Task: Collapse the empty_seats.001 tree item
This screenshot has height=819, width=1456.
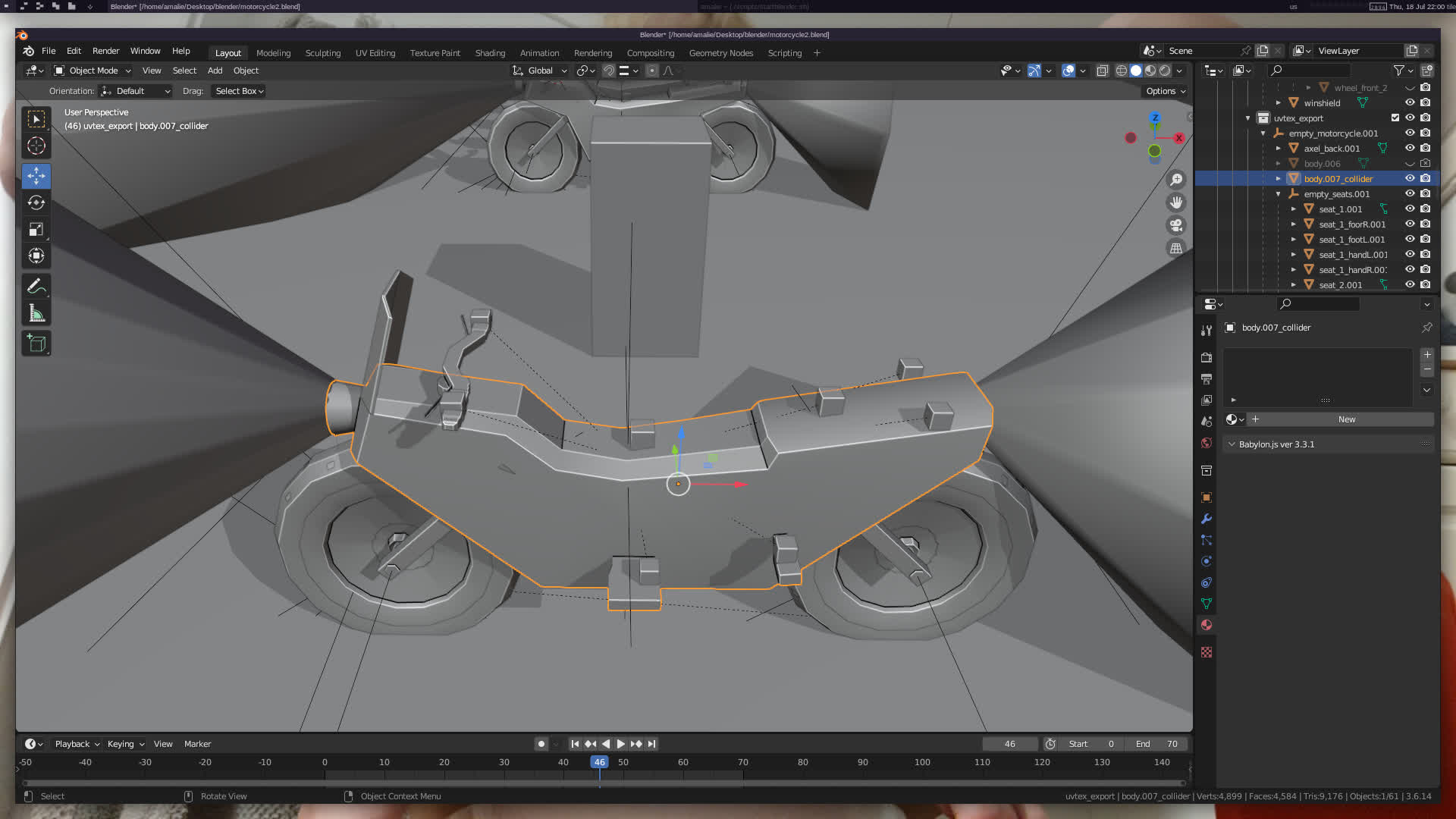Action: coord(1279,194)
